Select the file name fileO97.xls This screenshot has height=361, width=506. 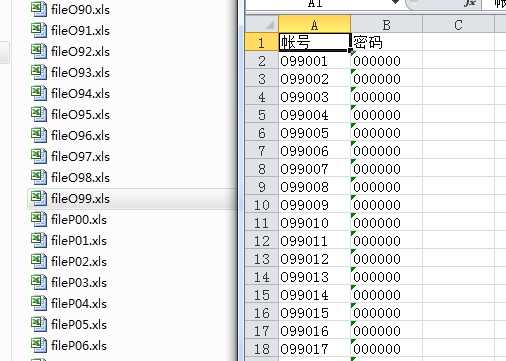[x=80, y=157]
